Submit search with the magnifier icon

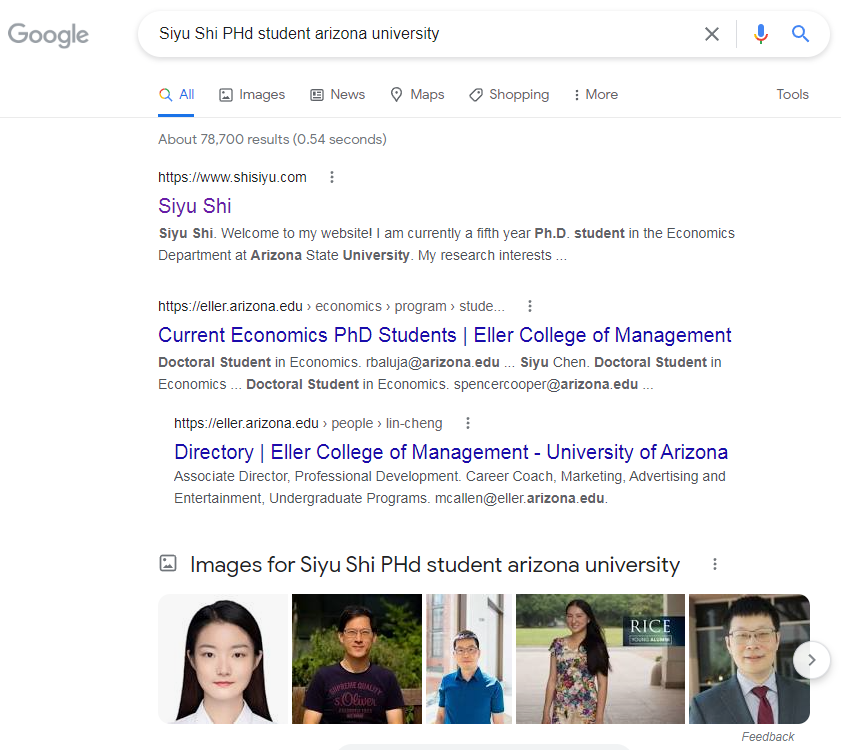[800, 34]
